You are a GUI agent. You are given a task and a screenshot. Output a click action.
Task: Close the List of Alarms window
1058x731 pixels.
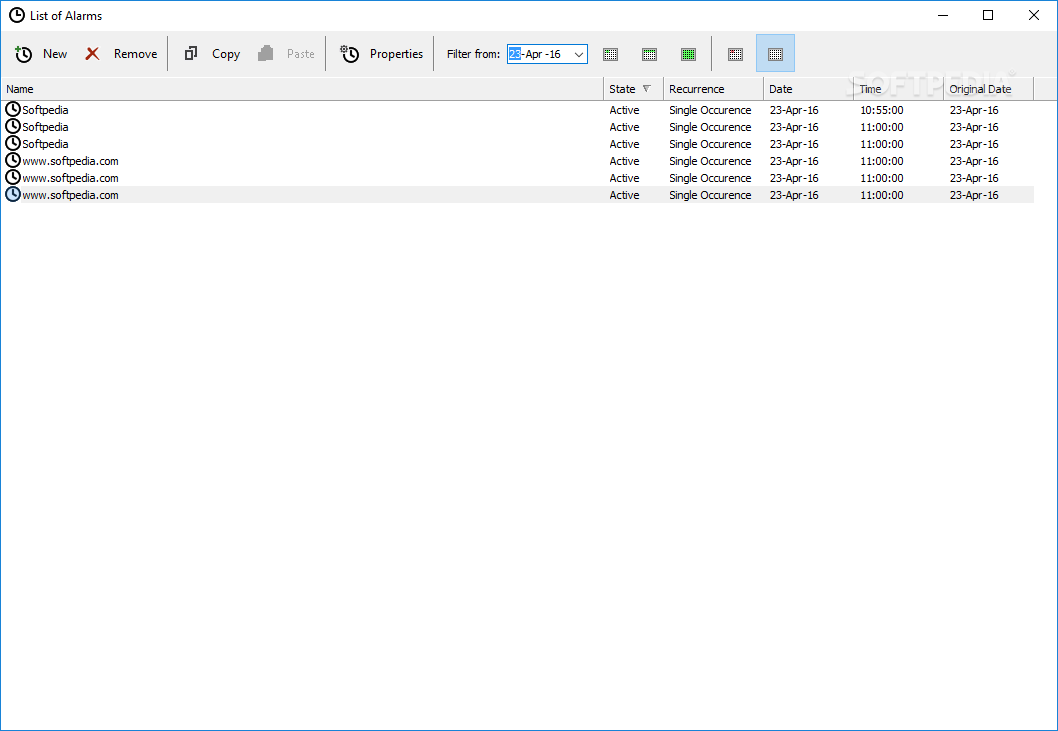point(1033,15)
